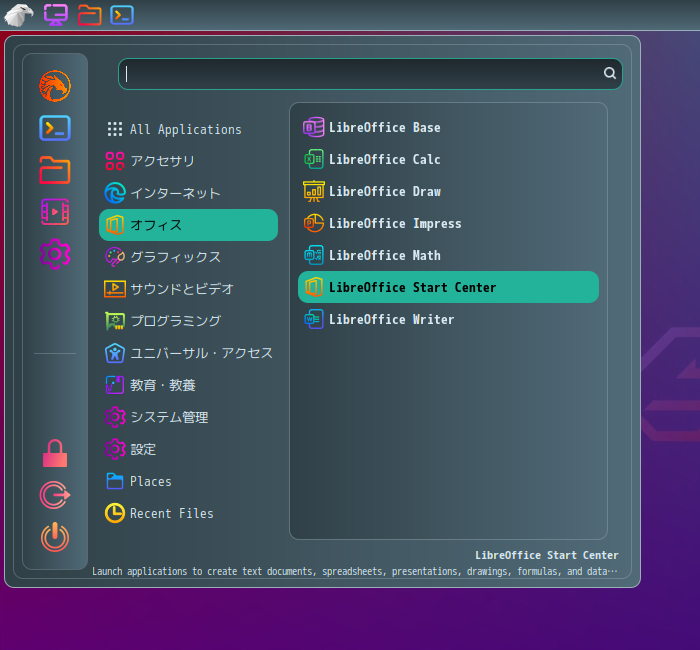Select All Applications category
The image size is (700, 650).
188,129
